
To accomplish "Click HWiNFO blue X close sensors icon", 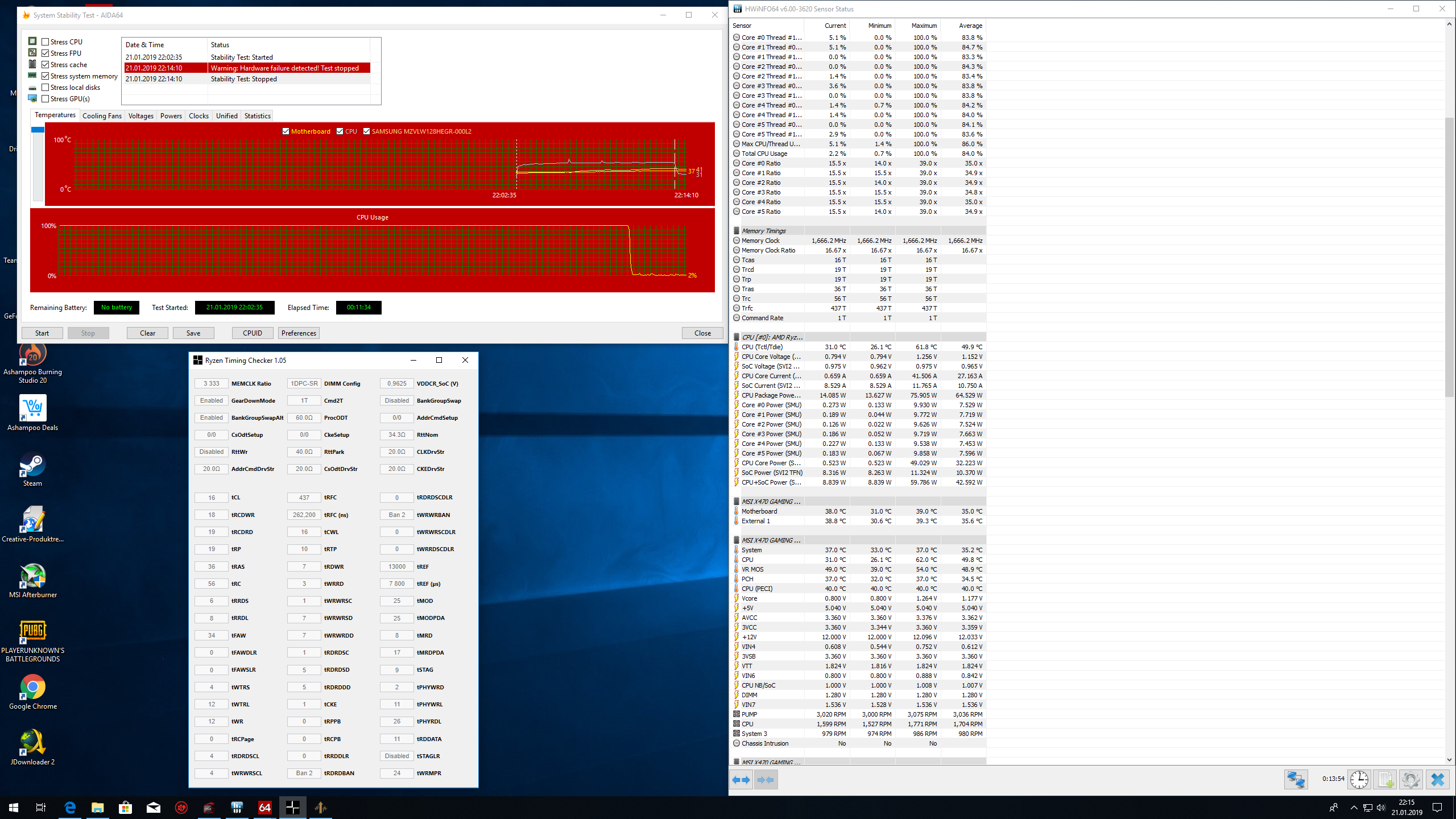I will [x=1437, y=779].
